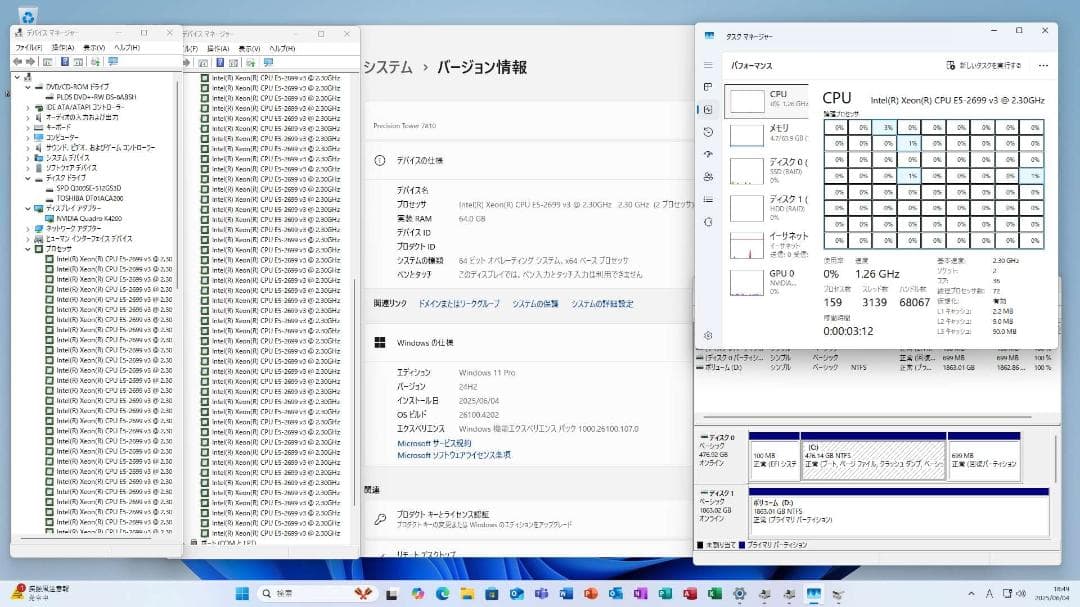
Task: Launch Microsoft Edge from the taskbar
Action: click(x=442, y=592)
